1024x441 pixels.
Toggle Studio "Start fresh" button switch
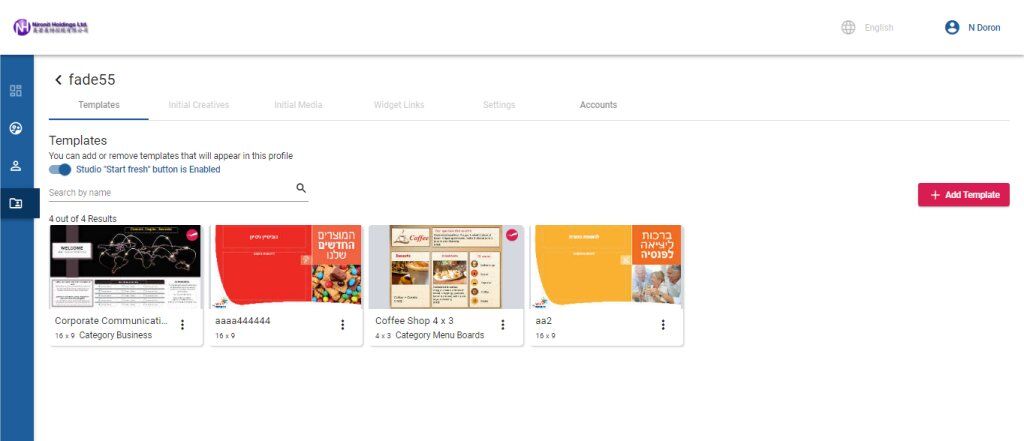pos(59,170)
